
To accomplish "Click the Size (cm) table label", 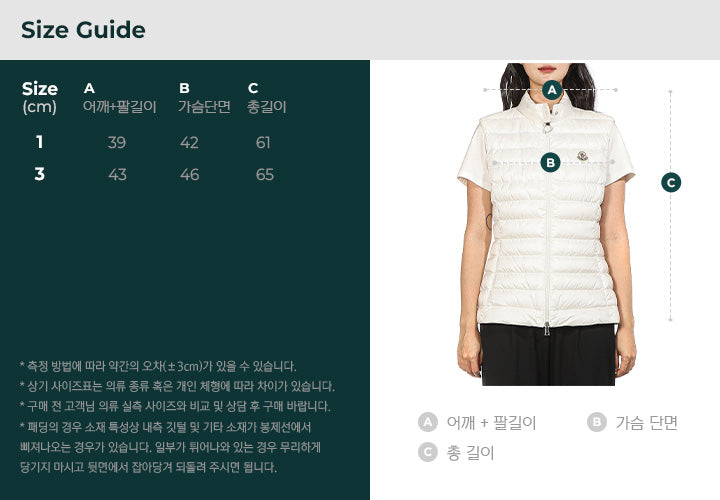I will click(x=39, y=97).
